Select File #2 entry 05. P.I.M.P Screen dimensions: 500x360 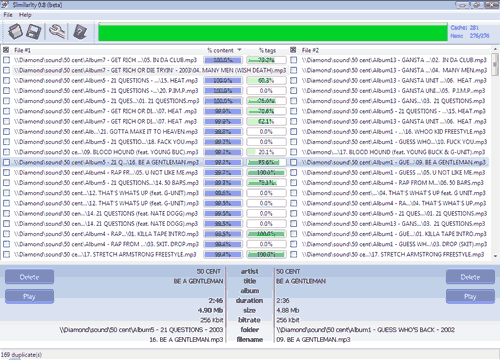click(x=394, y=91)
